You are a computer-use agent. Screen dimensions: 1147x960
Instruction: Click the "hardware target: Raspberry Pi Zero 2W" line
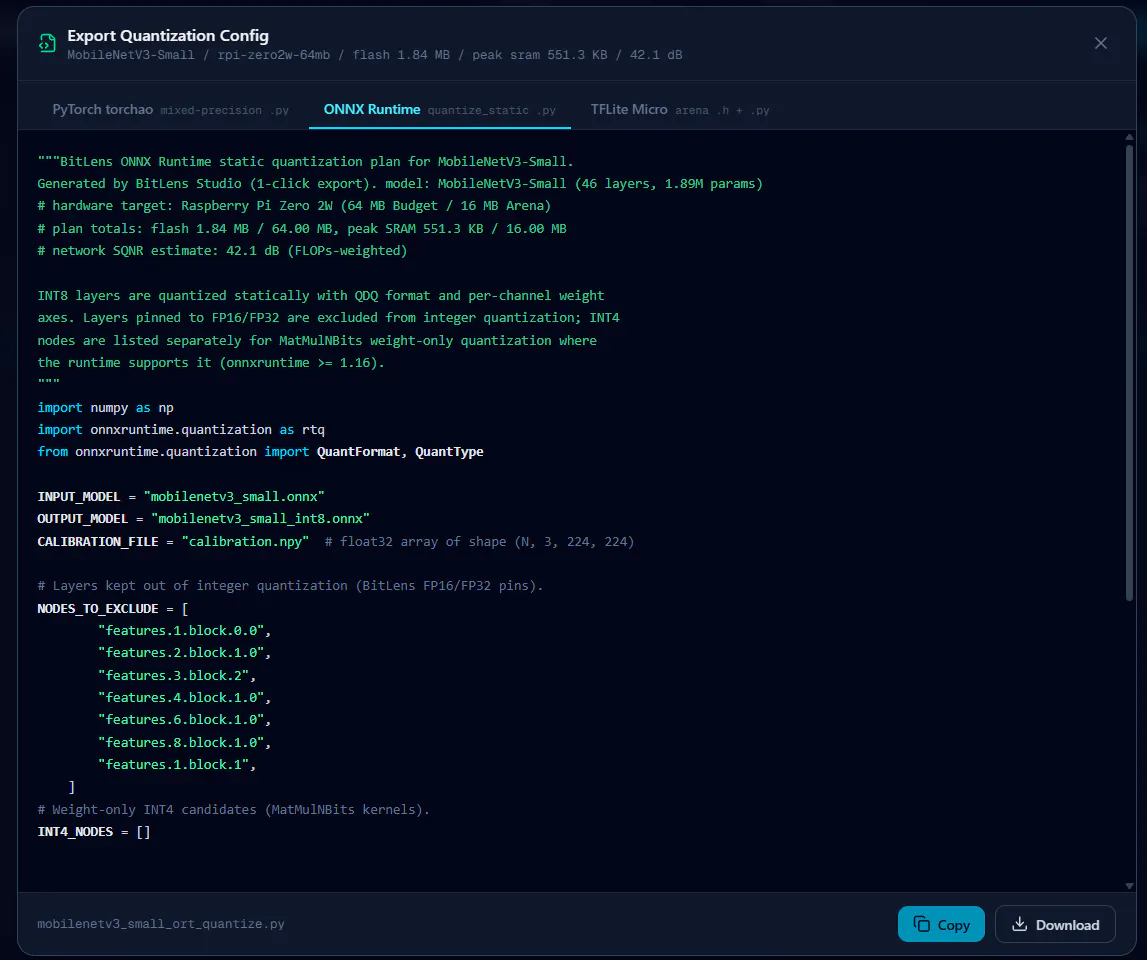coord(294,206)
